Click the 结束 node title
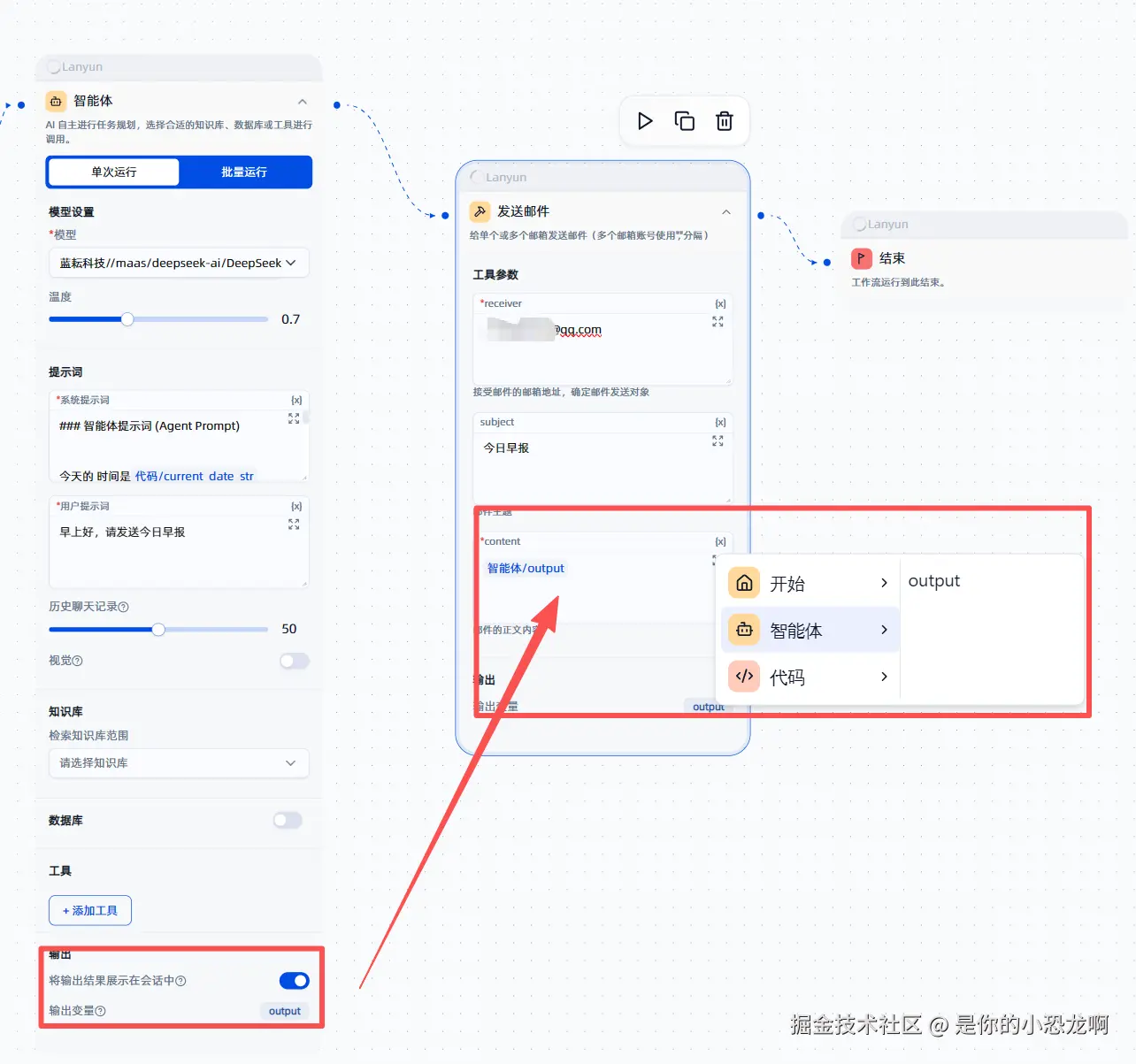The width and height of the screenshot is (1136, 1064). (892, 258)
